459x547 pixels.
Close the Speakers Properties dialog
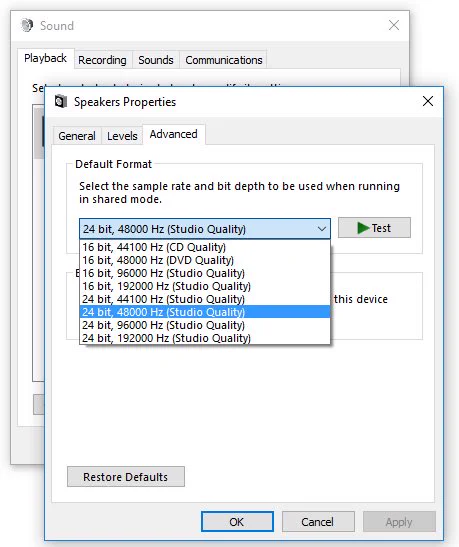(428, 101)
